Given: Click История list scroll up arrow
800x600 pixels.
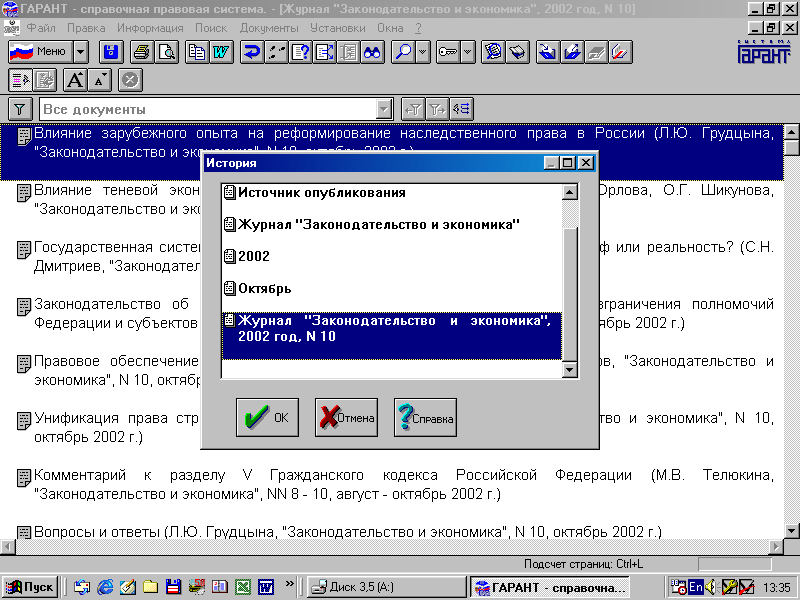Looking at the screenshot, I should 570,192.
